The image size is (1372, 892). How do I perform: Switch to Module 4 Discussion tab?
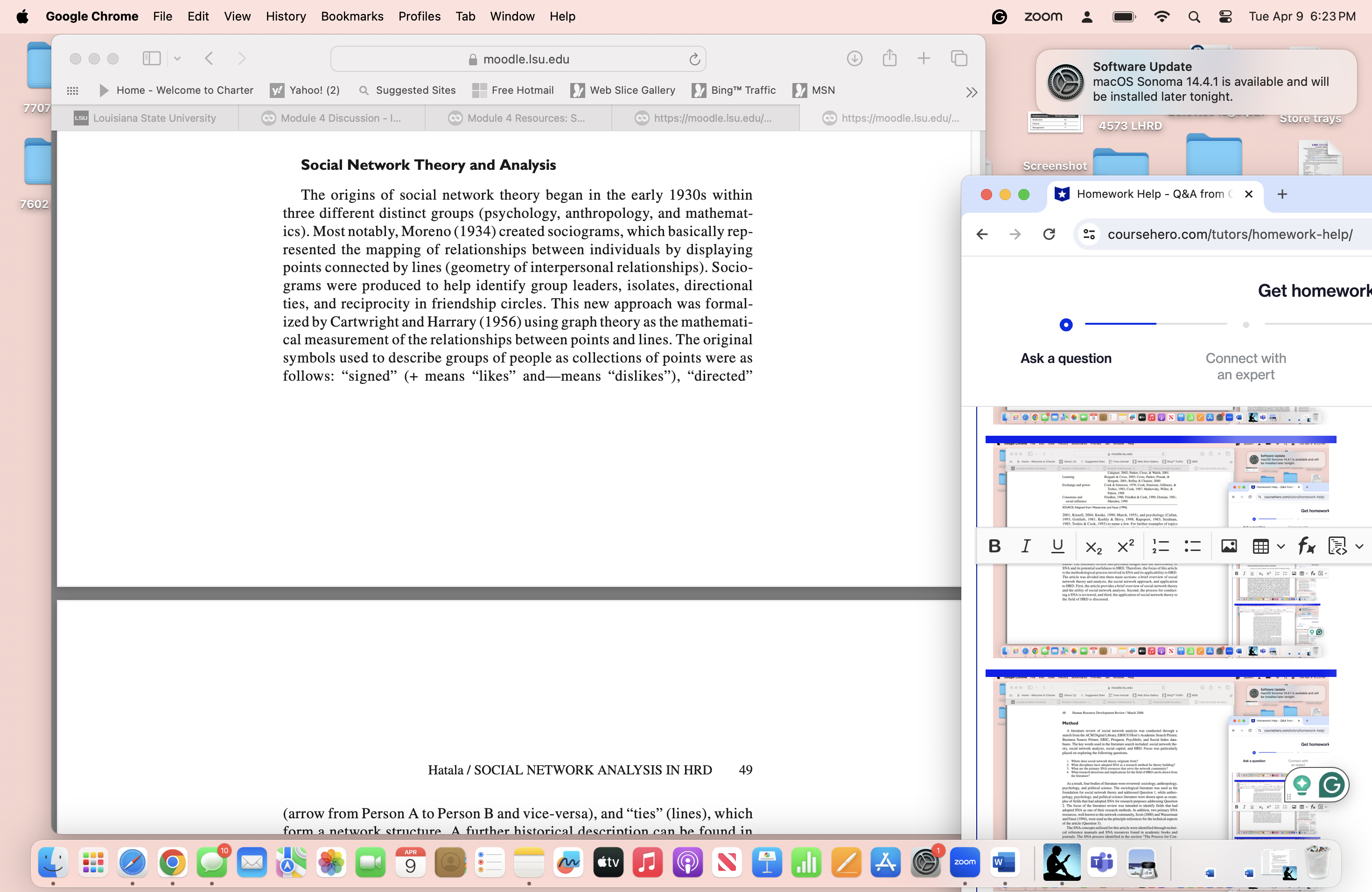pyautogui.click(x=332, y=118)
